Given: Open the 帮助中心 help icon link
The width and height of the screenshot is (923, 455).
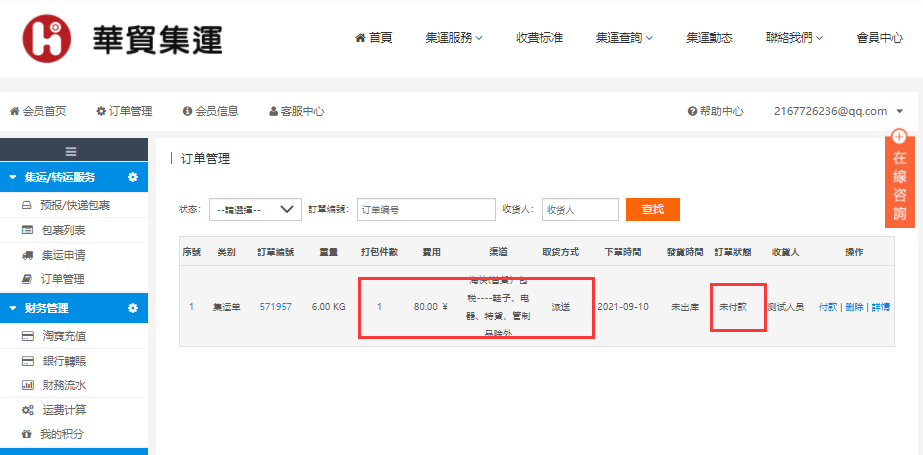Looking at the screenshot, I should point(692,111).
